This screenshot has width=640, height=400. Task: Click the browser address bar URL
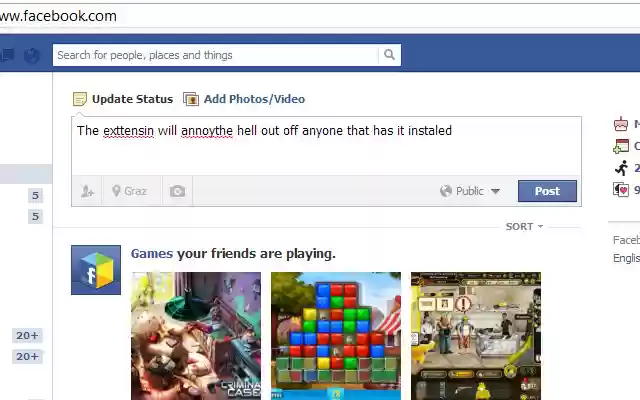click(x=58, y=16)
